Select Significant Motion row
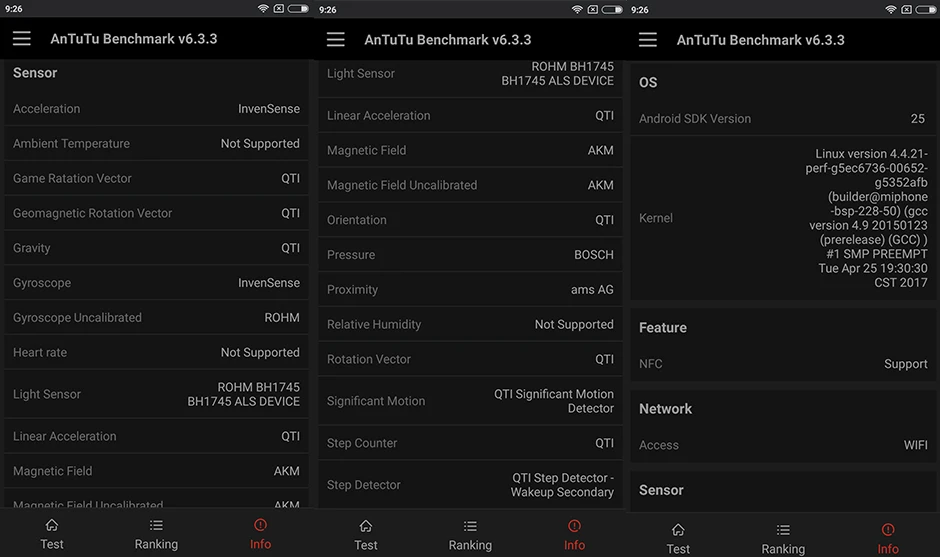The width and height of the screenshot is (940, 557). tap(470, 401)
